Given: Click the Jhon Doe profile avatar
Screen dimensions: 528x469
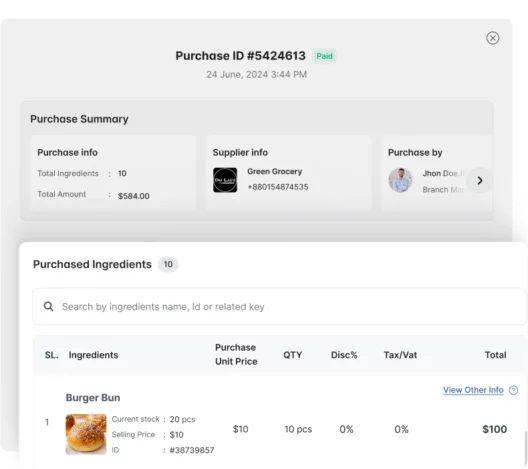Looking at the screenshot, I should click(400, 180).
